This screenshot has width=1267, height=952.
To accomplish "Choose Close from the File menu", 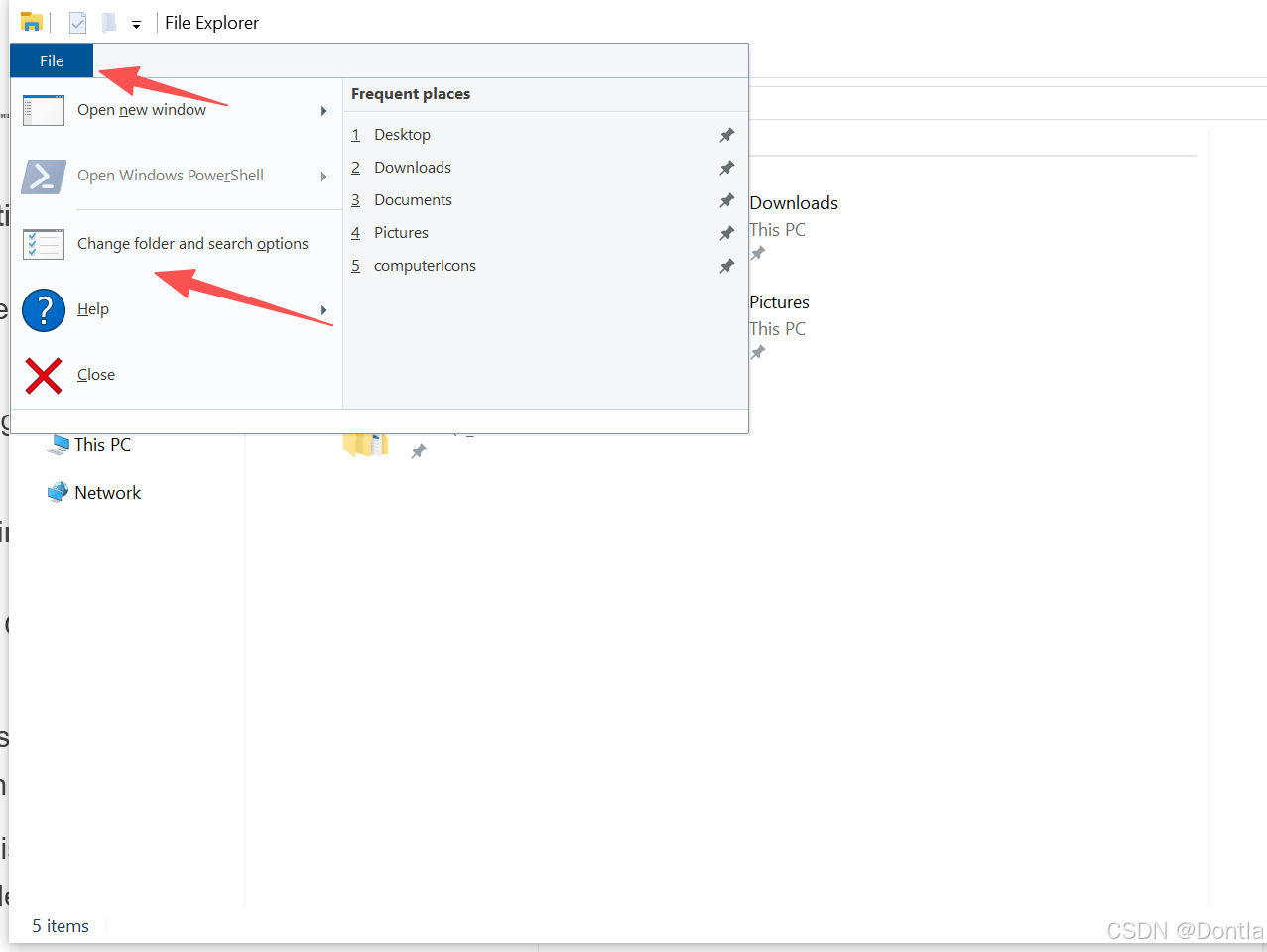I will (x=95, y=375).
